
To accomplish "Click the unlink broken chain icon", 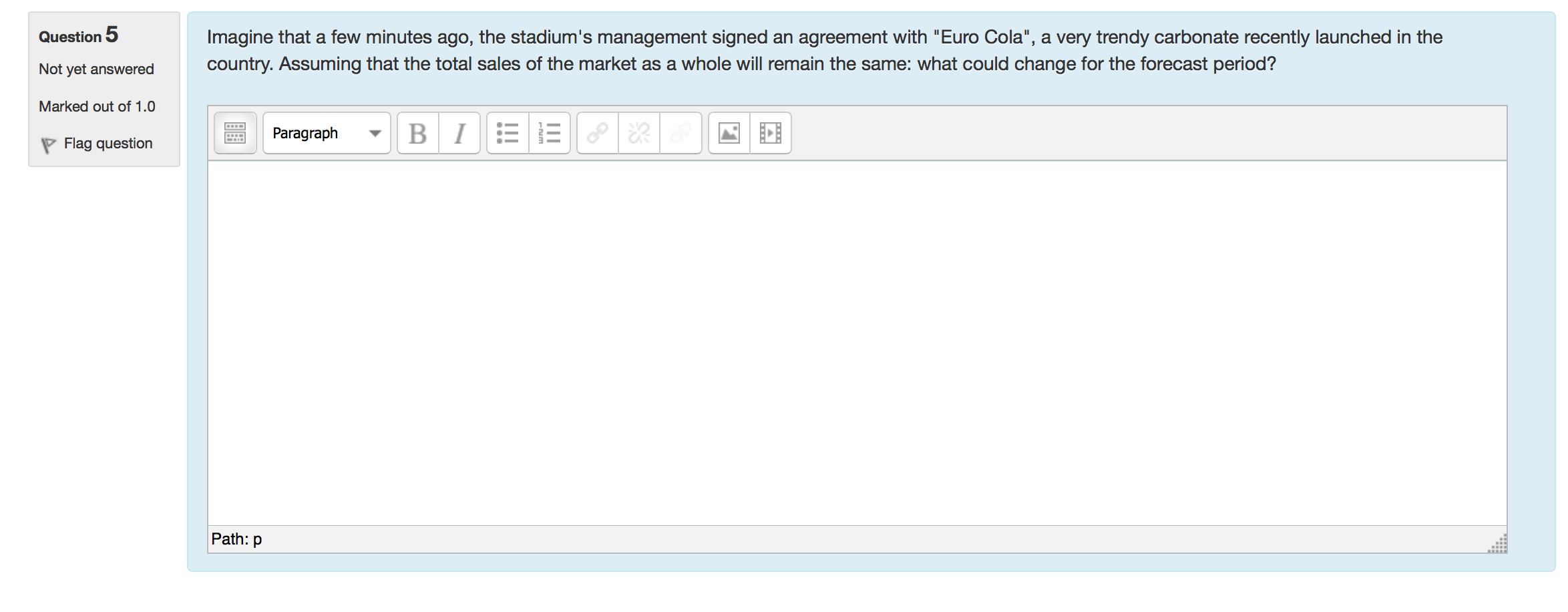I will tap(639, 133).
